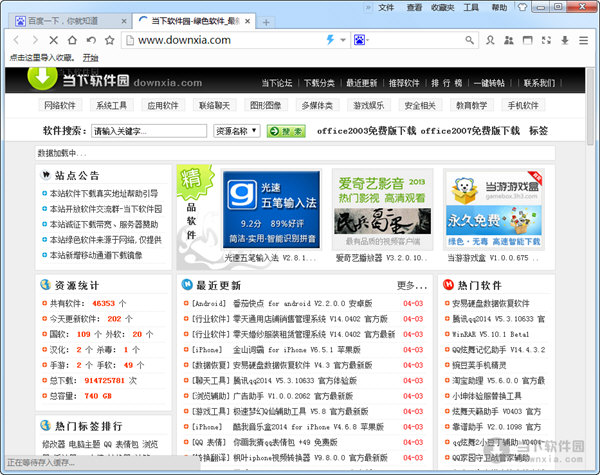Click the window layout toolbar icon
The height and width of the screenshot is (475, 600).
pyautogui.click(x=527, y=40)
